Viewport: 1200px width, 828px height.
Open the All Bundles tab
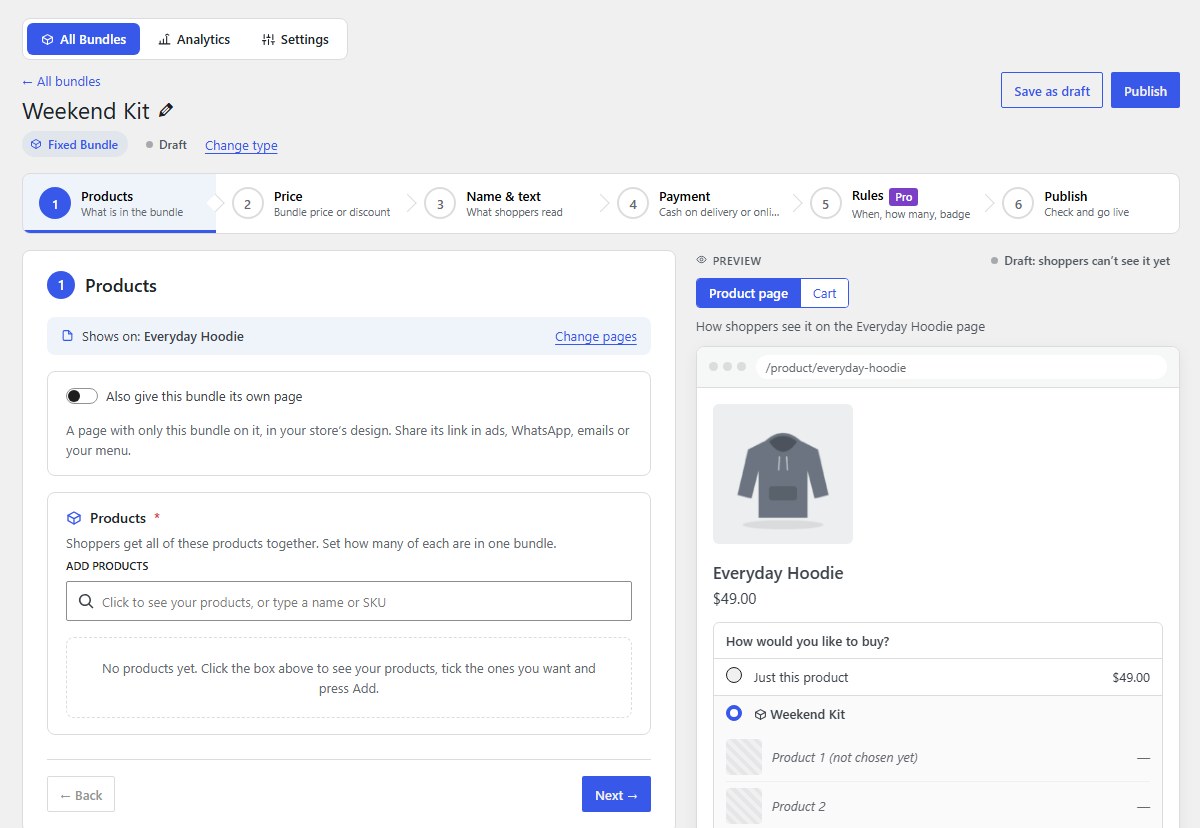tap(84, 39)
